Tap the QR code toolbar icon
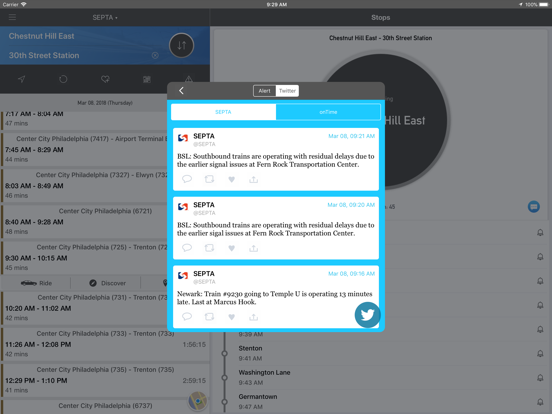This screenshot has width=552, height=414. click(x=147, y=79)
